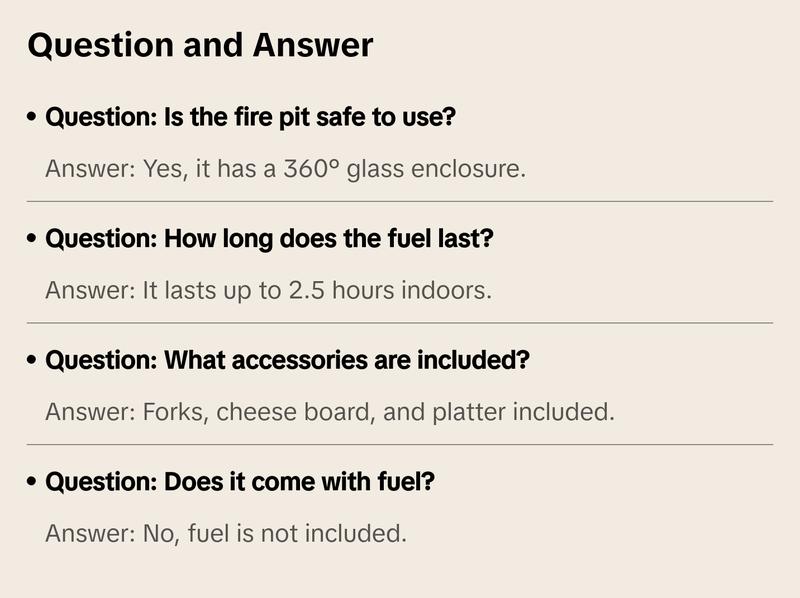Click the bullet before the fire pit safety question
This screenshot has width=800, height=598.
pyautogui.click(x=34, y=117)
